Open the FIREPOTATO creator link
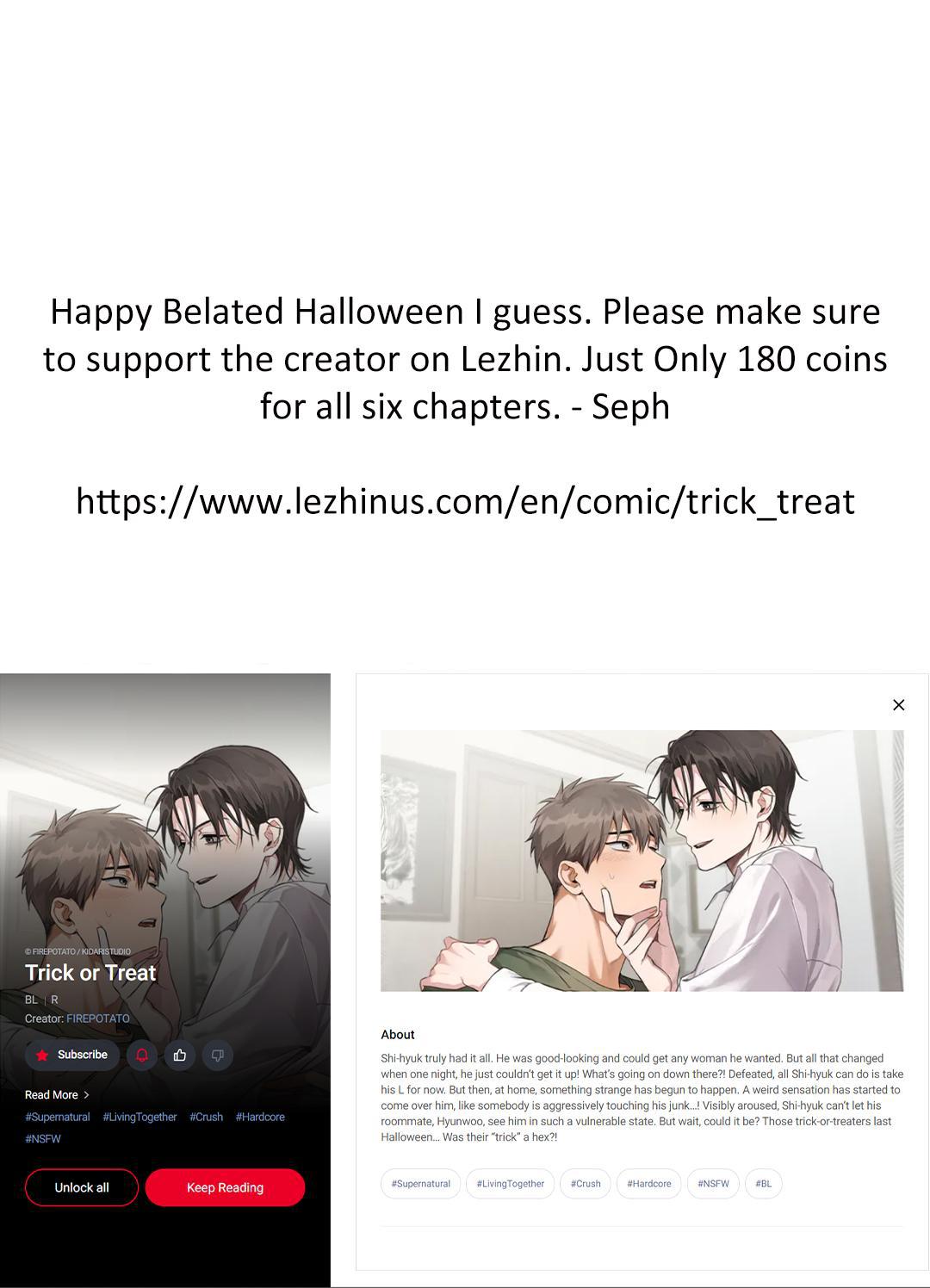Viewport: 930px width, 1288px height. [98, 1019]
